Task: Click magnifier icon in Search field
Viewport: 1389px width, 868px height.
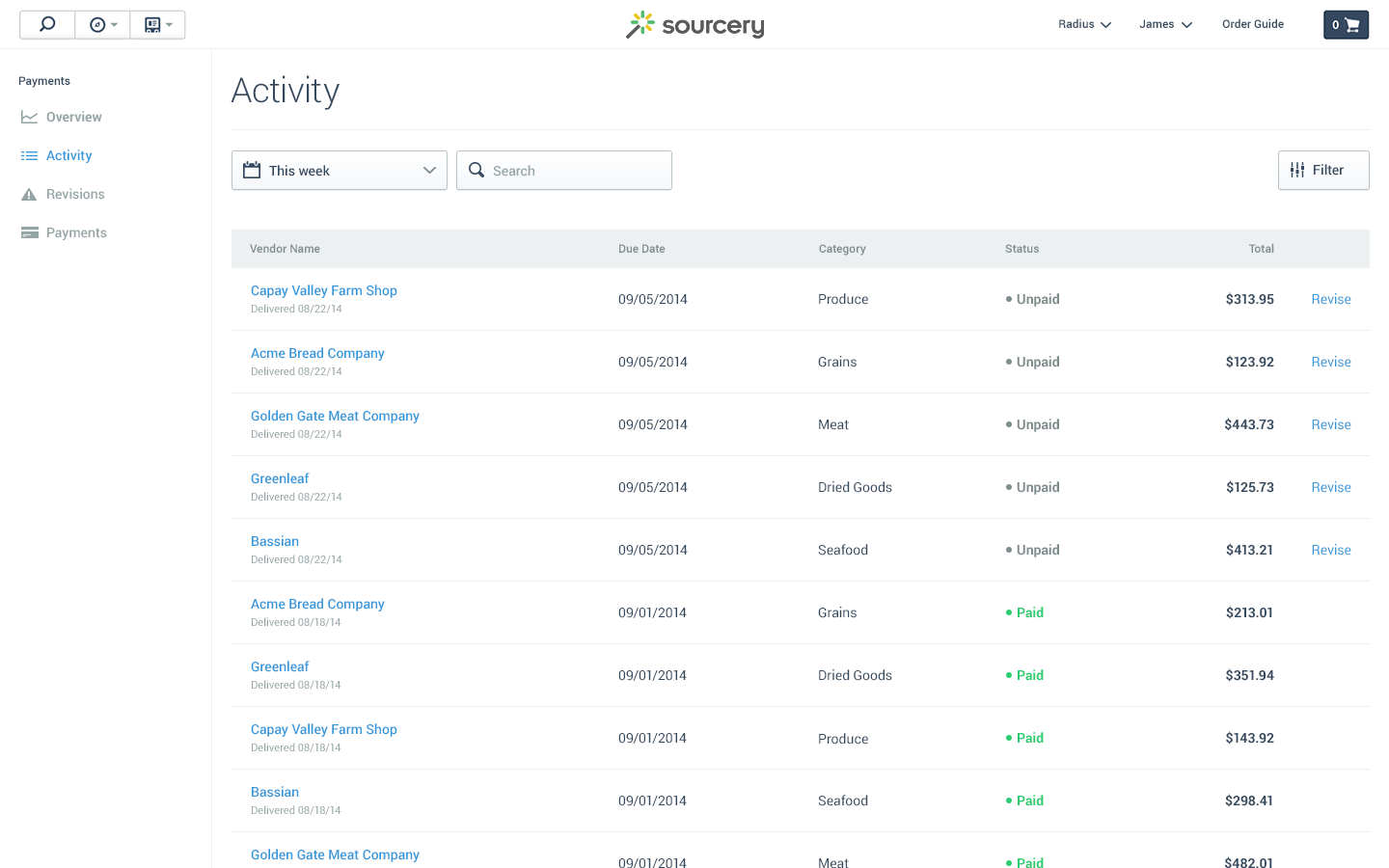Action: pyautogui.click(x=477, y=170)
